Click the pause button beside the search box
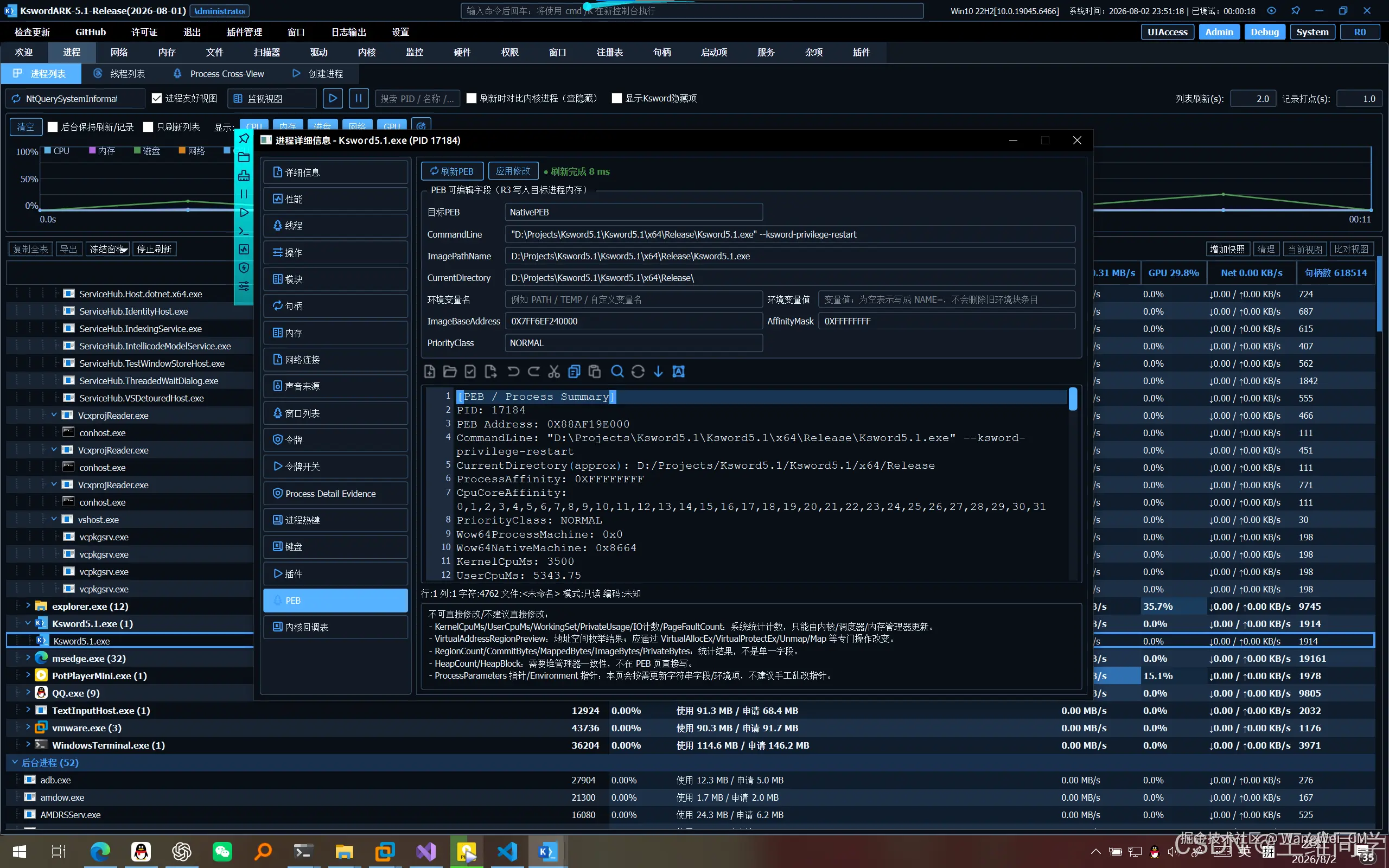 coord(359,98)
